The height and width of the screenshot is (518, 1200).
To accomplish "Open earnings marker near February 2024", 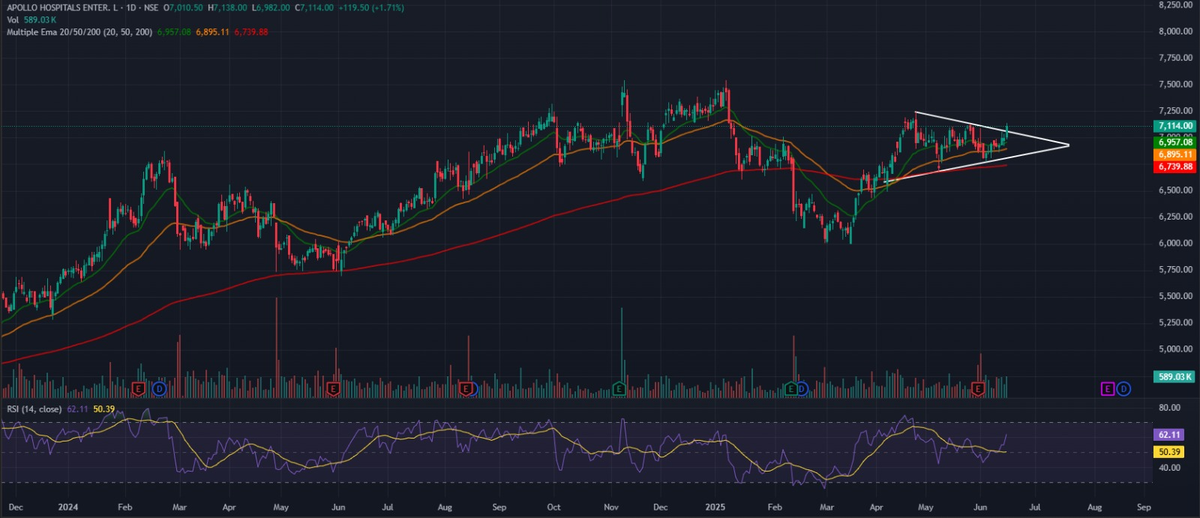I will point(139,387).
